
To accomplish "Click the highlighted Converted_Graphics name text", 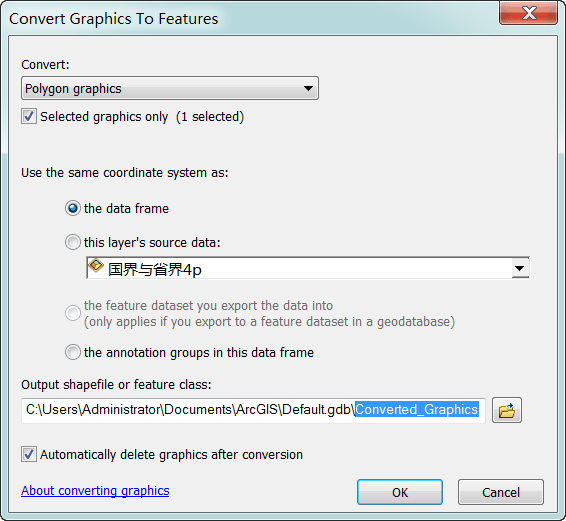I will 417,409.
